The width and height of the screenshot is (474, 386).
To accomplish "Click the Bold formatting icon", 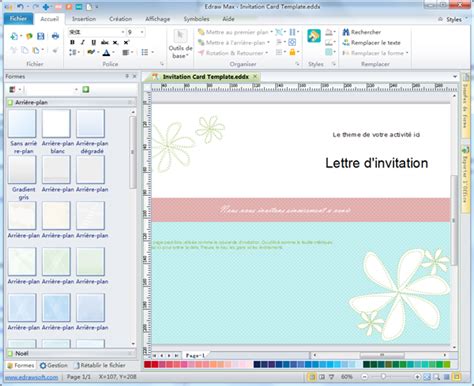I will [72, 42].
